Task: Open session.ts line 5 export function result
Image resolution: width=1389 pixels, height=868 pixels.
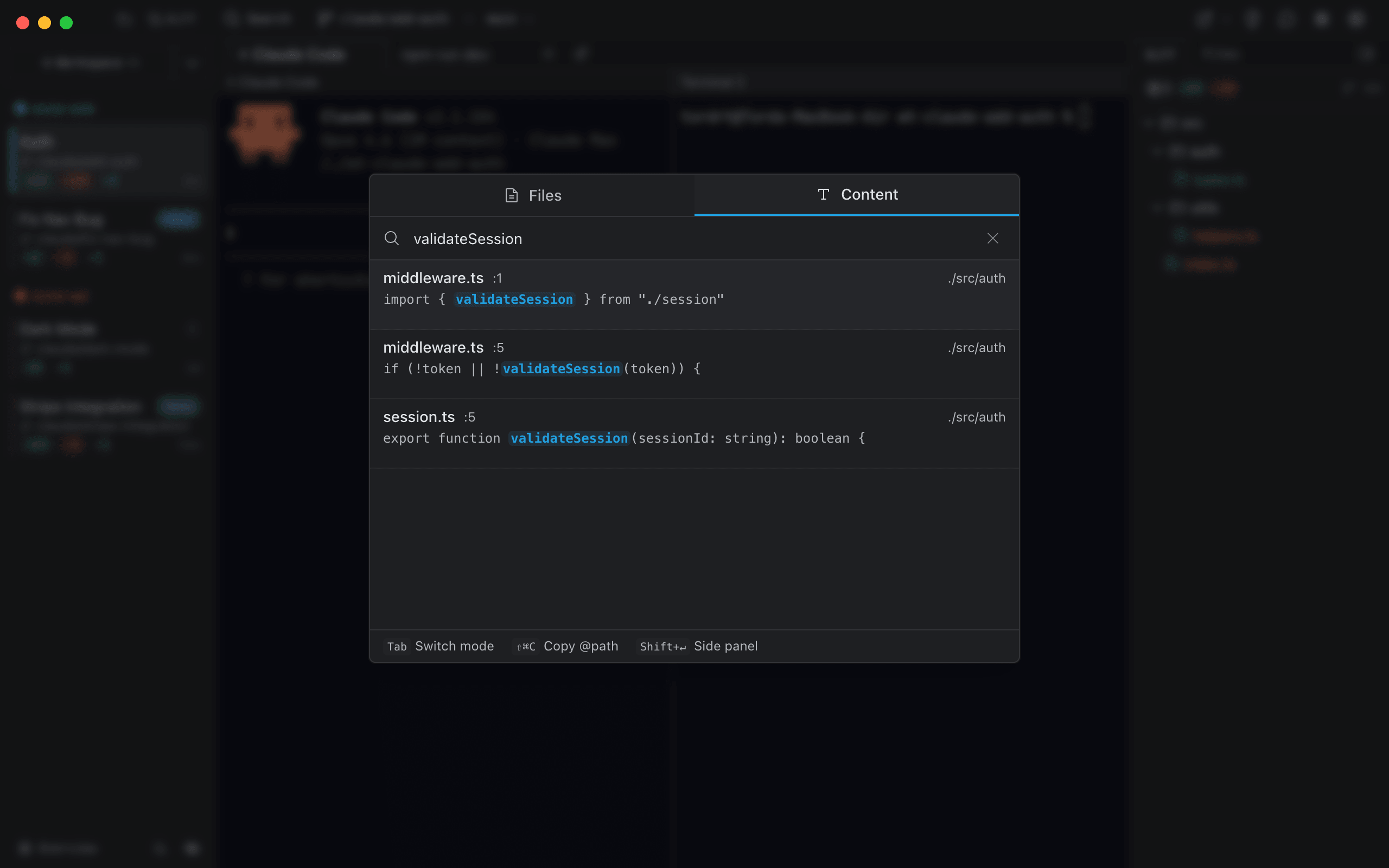Action: click(694, 433)
